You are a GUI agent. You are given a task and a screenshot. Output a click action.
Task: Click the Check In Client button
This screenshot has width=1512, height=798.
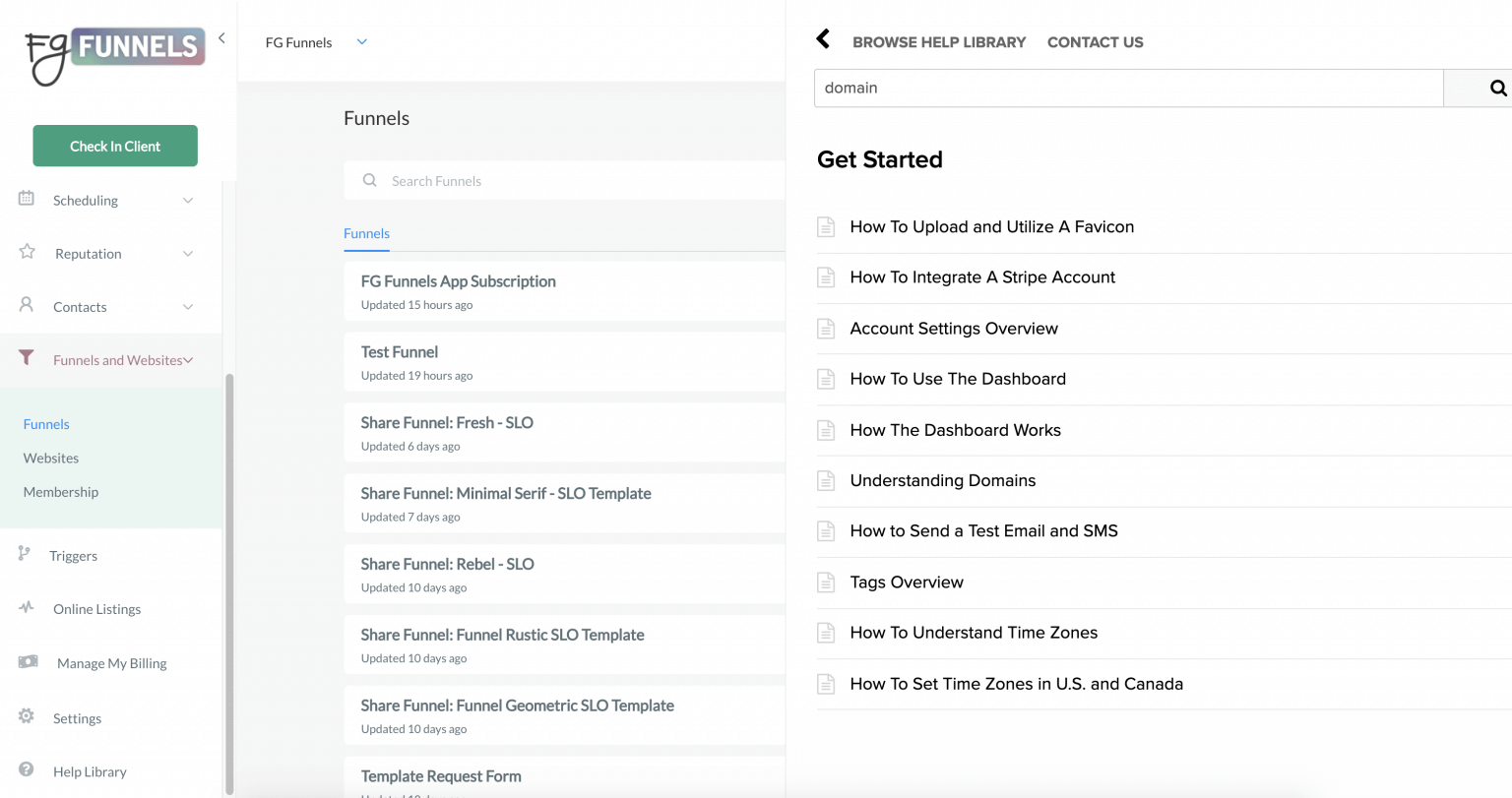click(x=114, y=145)
